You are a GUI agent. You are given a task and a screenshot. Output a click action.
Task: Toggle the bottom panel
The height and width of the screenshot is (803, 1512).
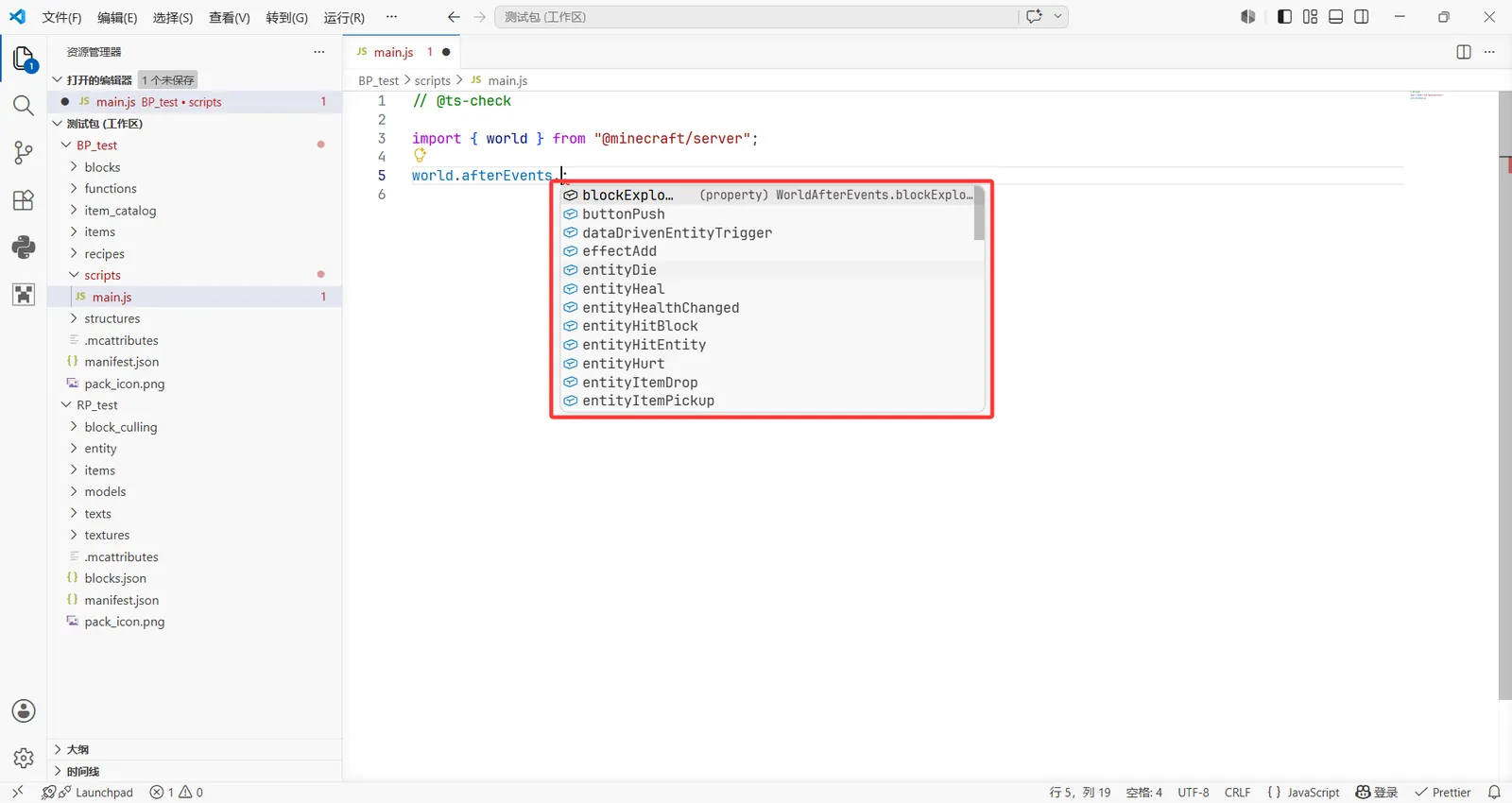pos(1335,17)
